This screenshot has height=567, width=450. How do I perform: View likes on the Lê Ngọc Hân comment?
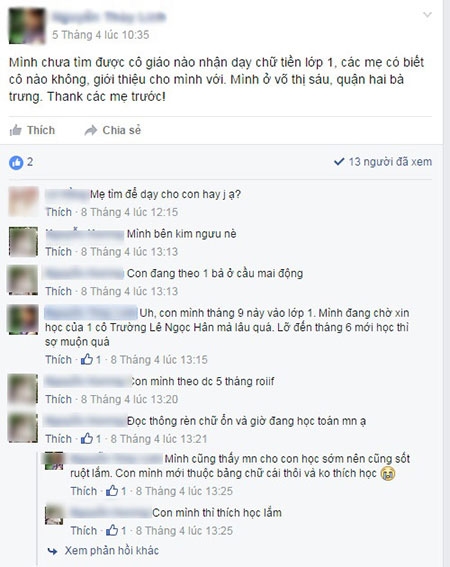(91, 359)
